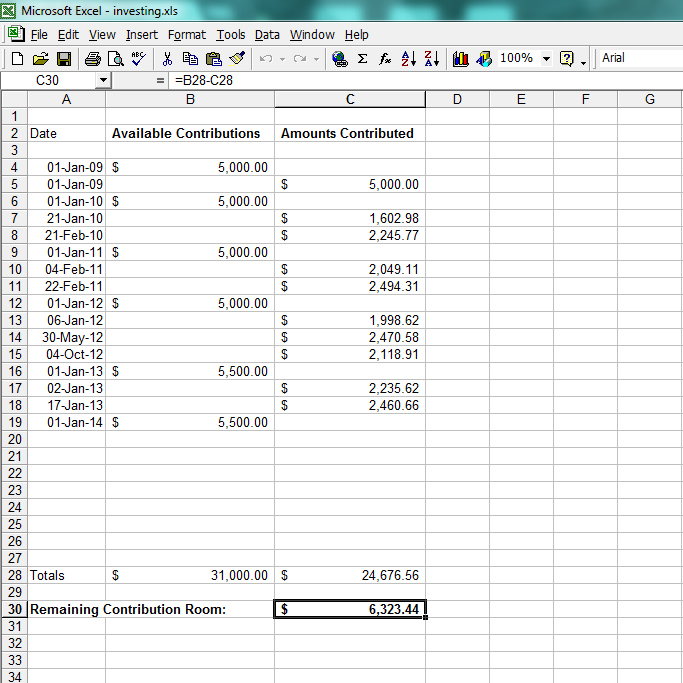The image size is (683, 683).
Task: Select row 30 header
Action: [14, 609]
